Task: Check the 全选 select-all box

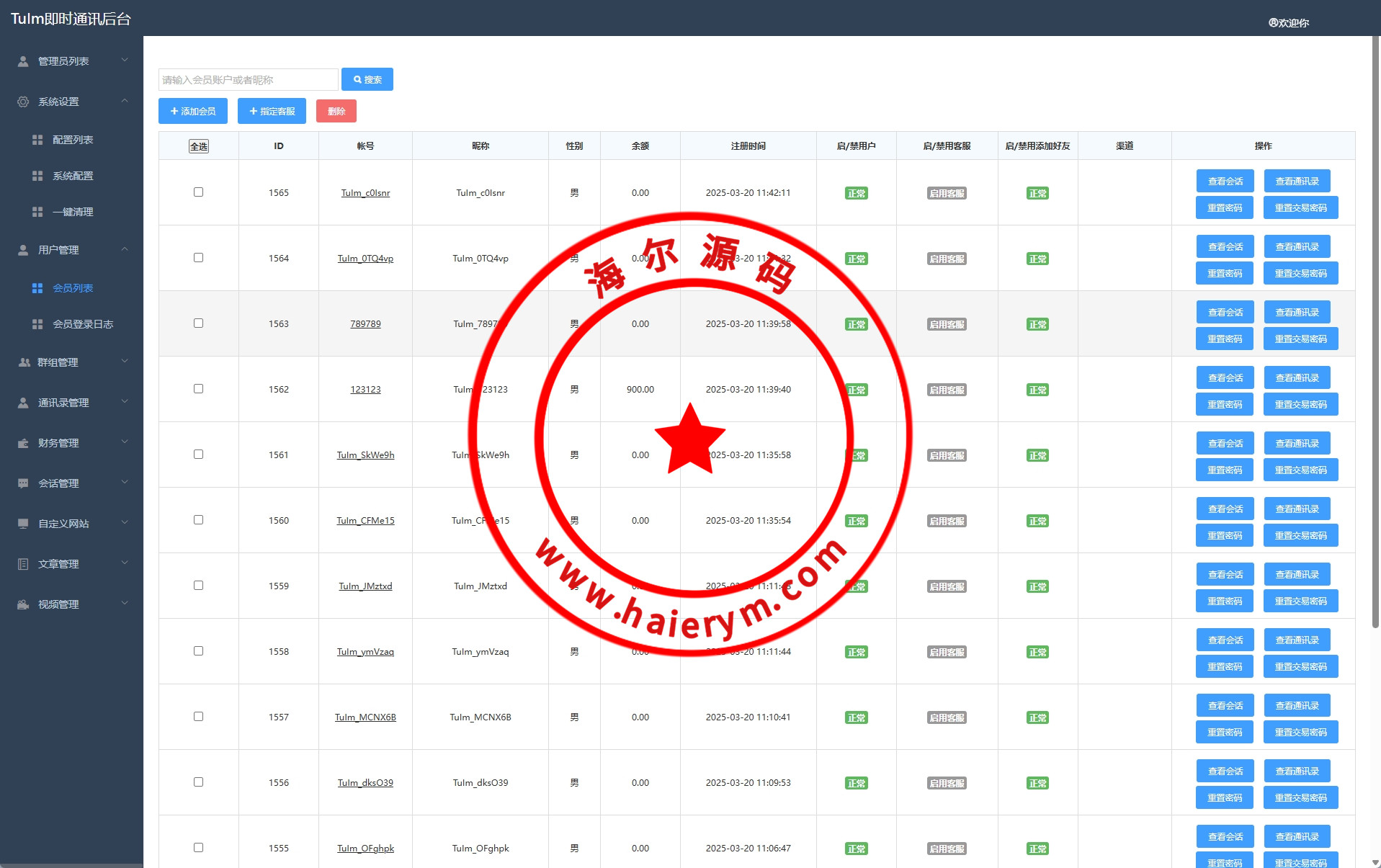Action: click(198, 146)
